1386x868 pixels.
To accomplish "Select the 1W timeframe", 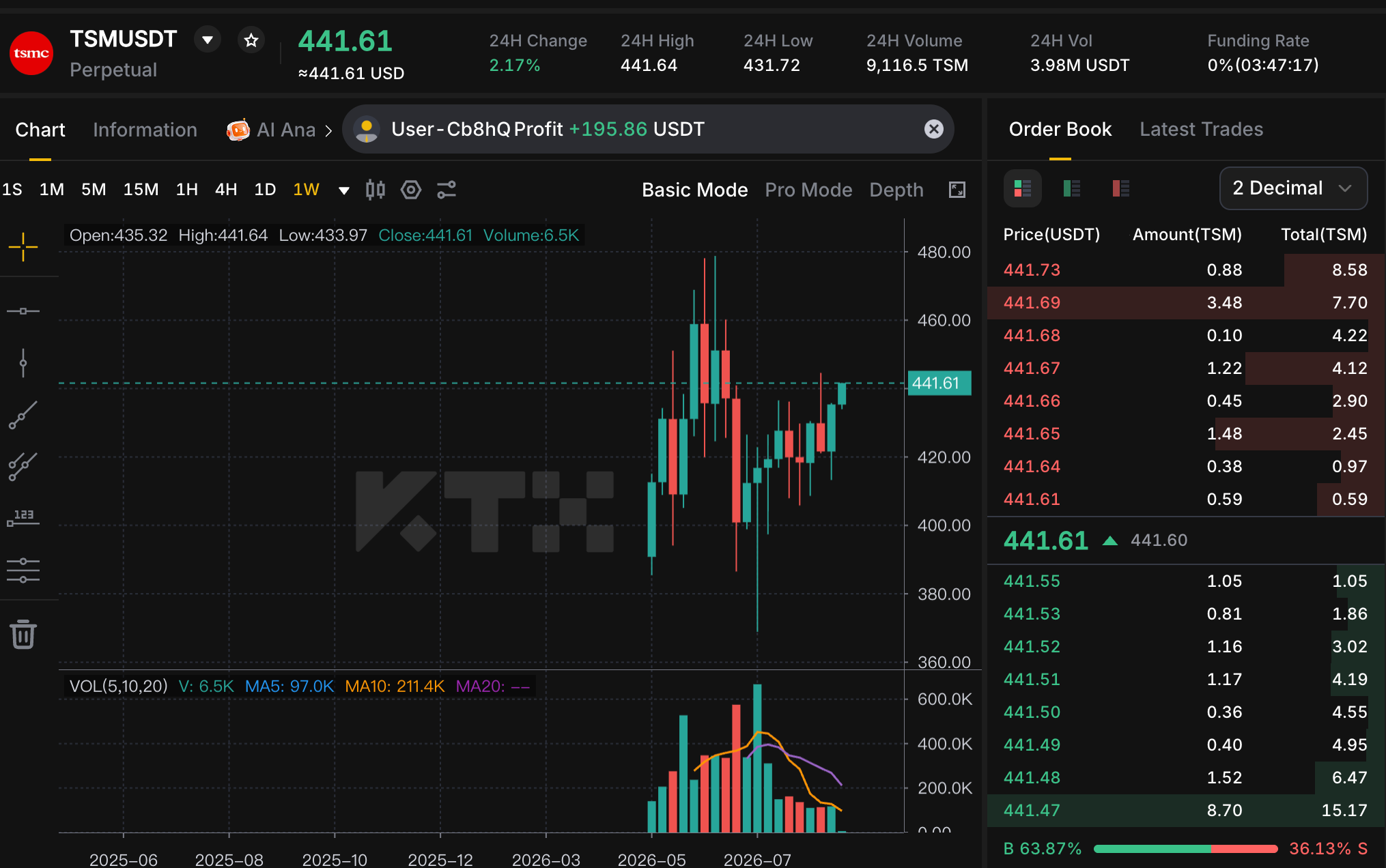I will (x=306, y=190).
